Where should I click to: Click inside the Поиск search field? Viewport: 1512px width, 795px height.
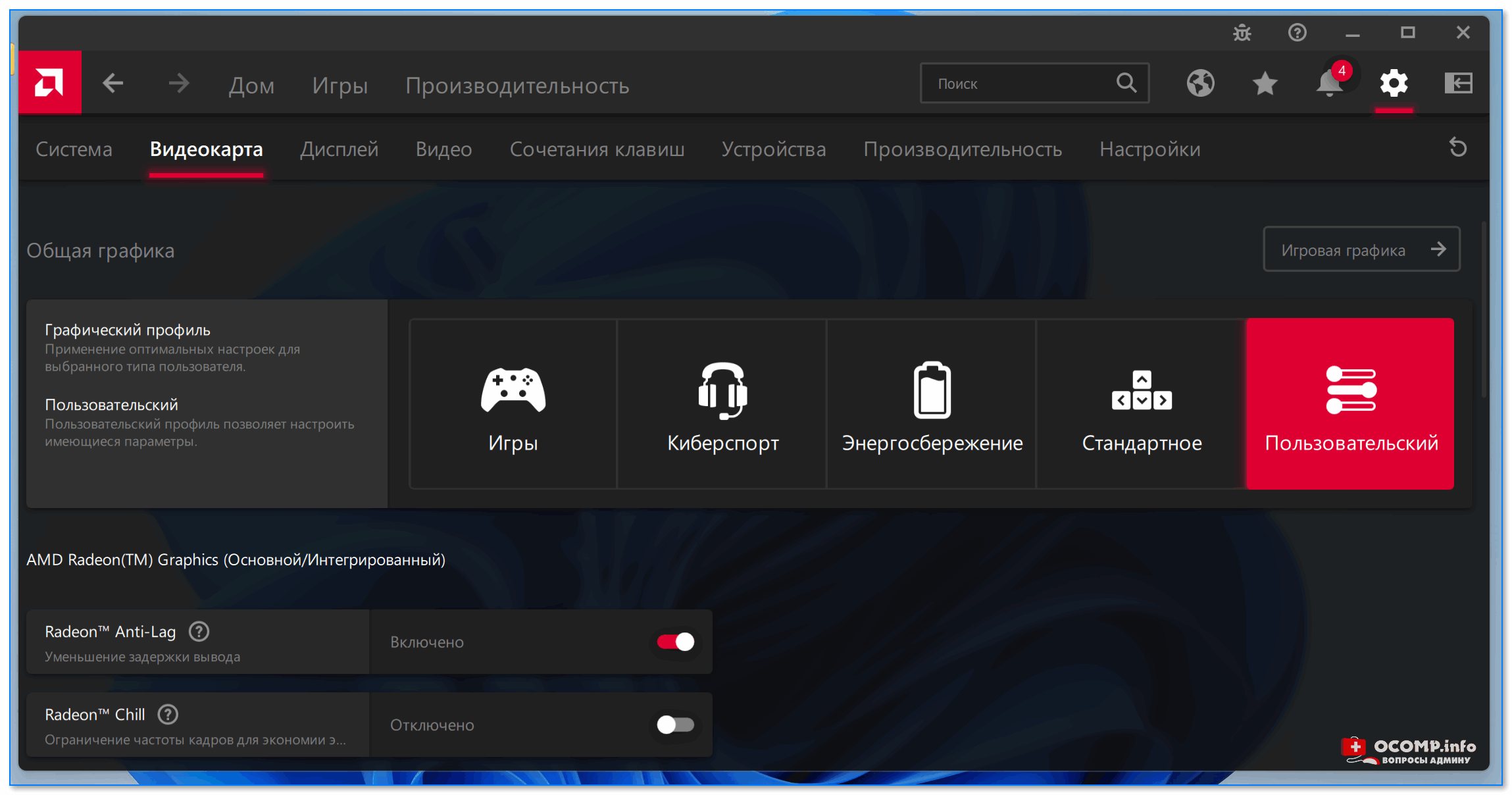pos(1034,84)
